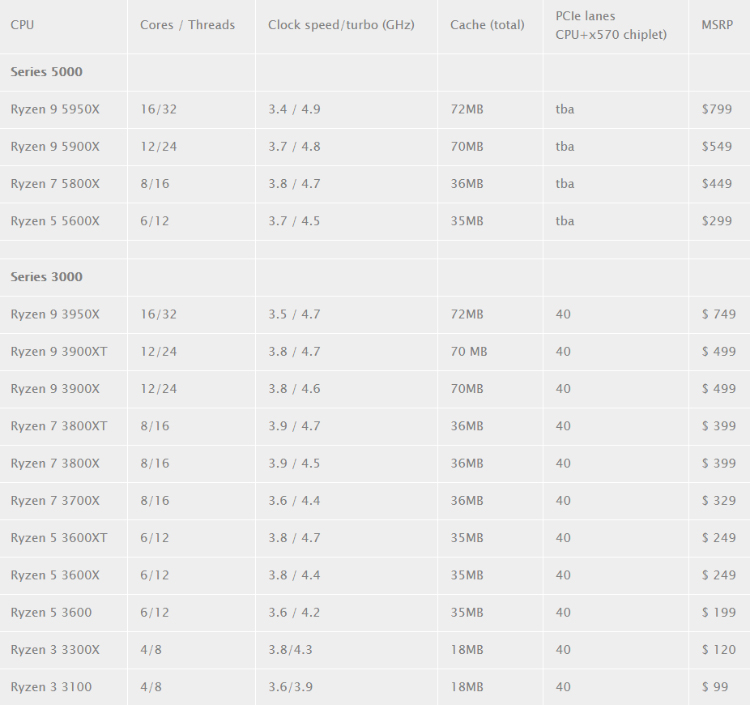Click the 3.6/3.9 clock speed
The image size is (750, 705).
pos(290,687)
